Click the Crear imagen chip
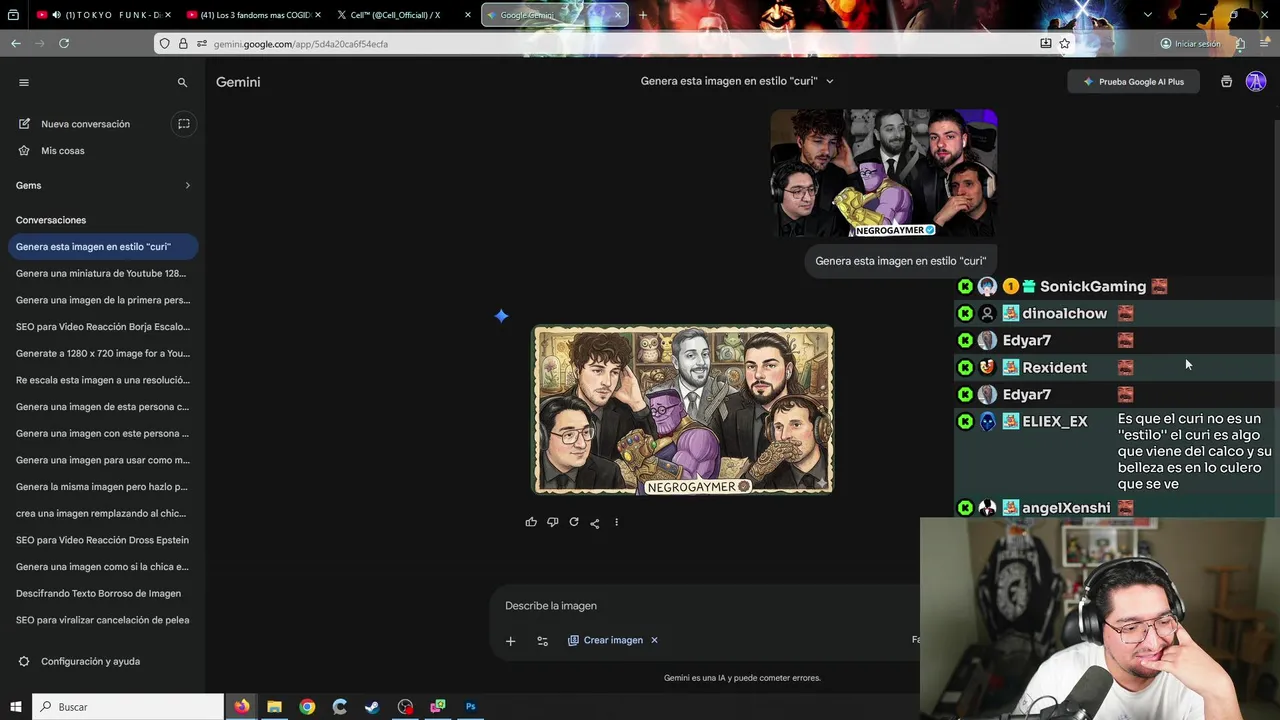The width and height of the screenshot is (1280, 720). point(606,640)
